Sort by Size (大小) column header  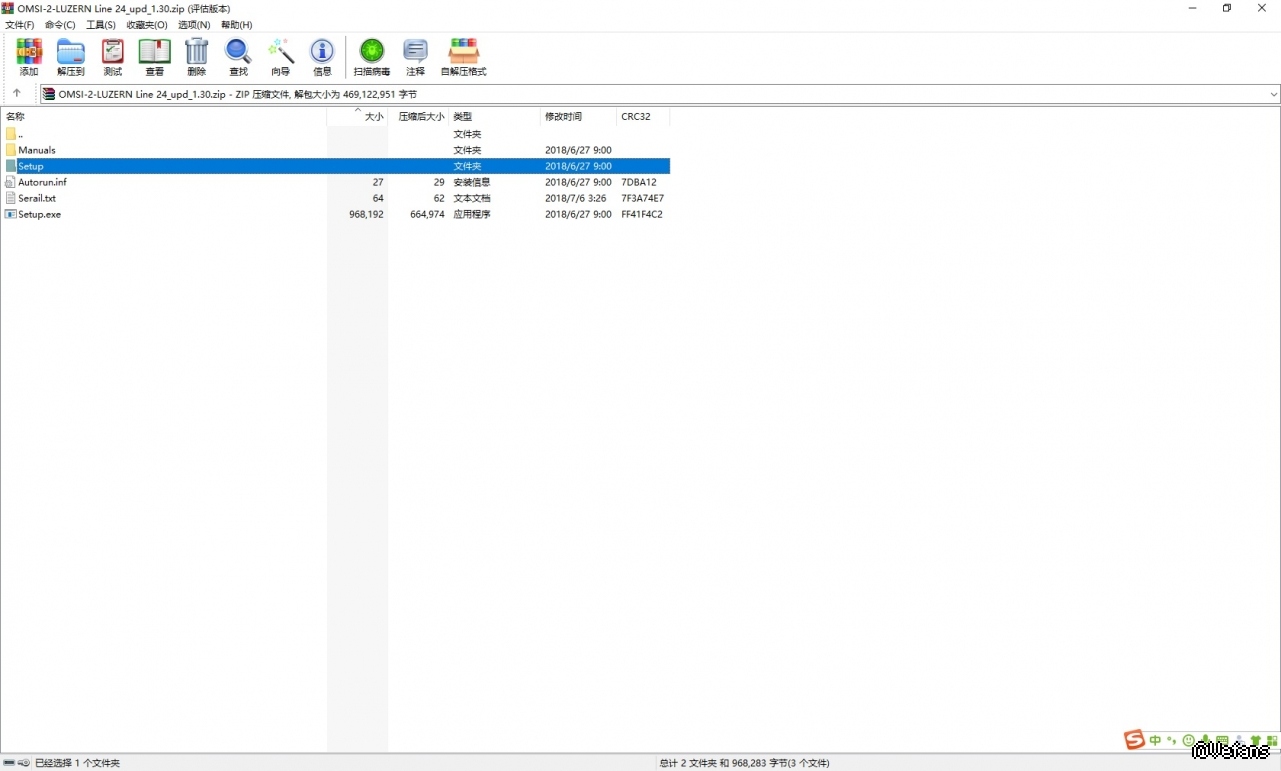[x=373, y=117]
